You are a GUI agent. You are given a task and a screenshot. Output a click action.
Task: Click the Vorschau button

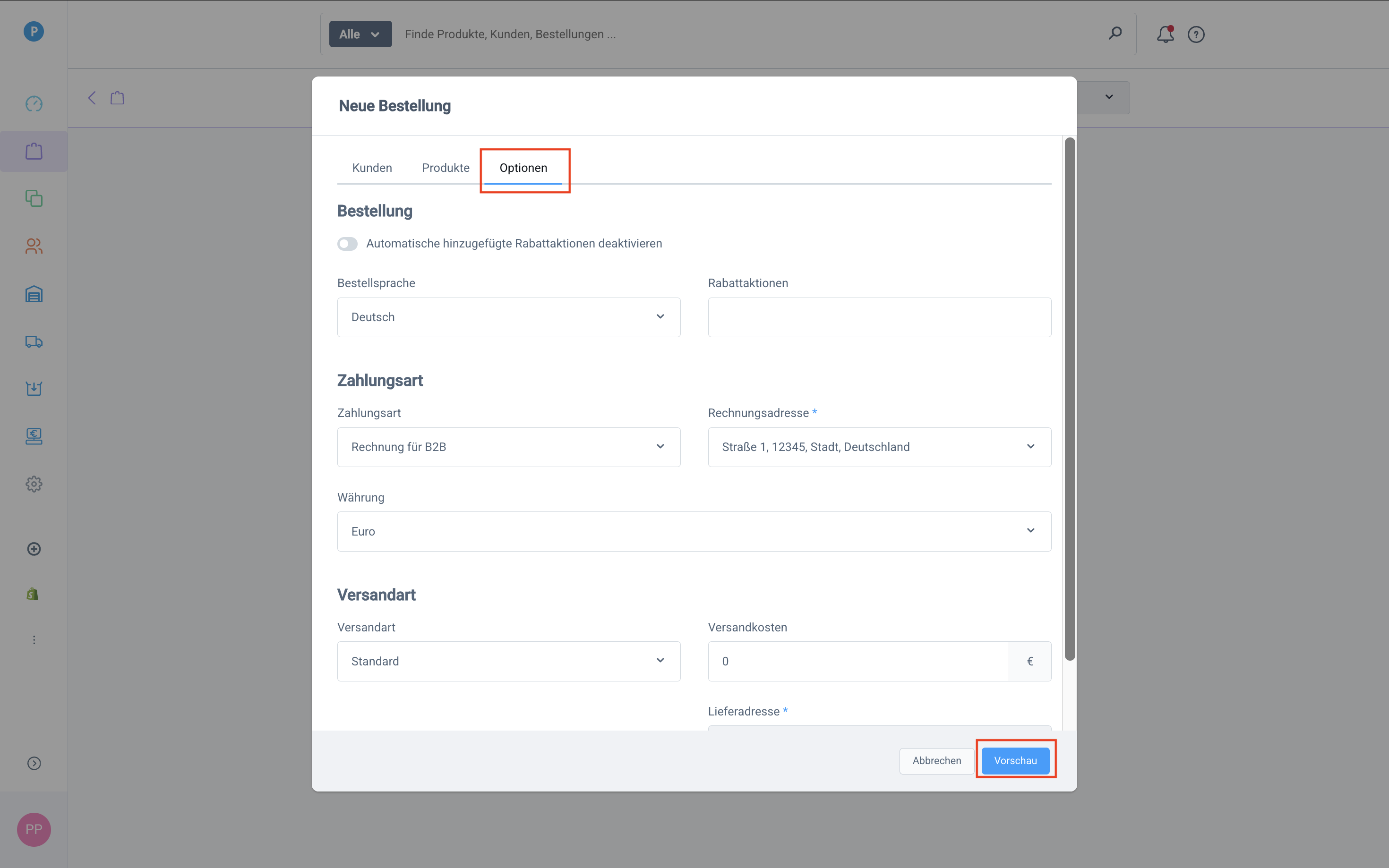(x=1015, y=760)
